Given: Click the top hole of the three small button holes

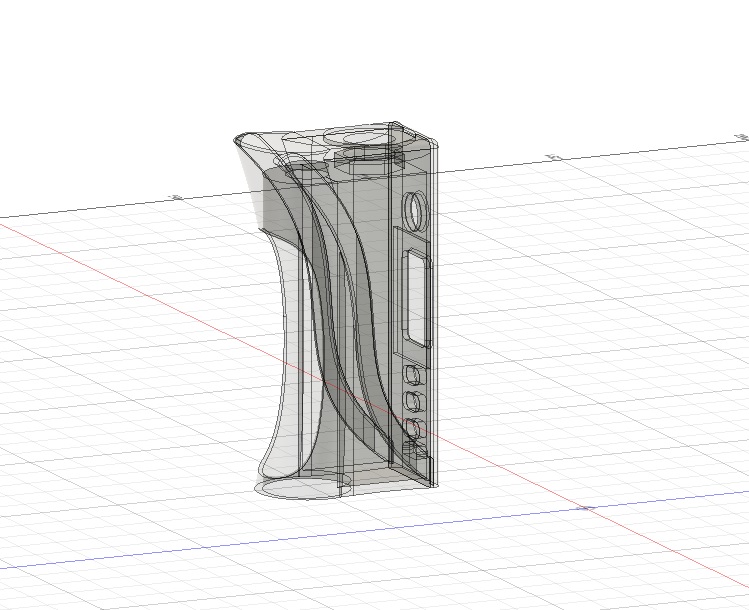Looking at the screenshot, I should tap(413, 375).
